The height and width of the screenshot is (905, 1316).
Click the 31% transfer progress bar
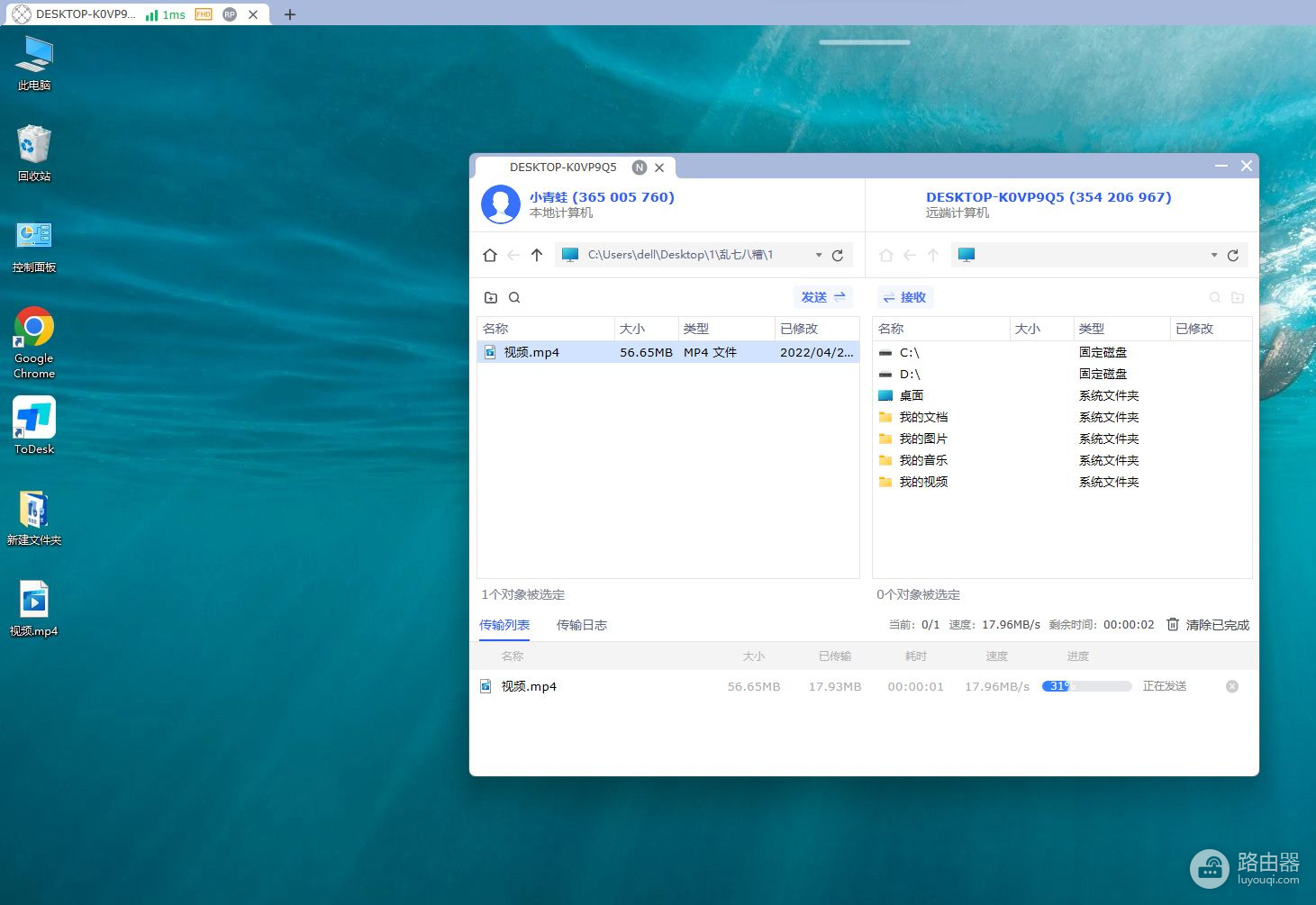[x=1086, y=686]
